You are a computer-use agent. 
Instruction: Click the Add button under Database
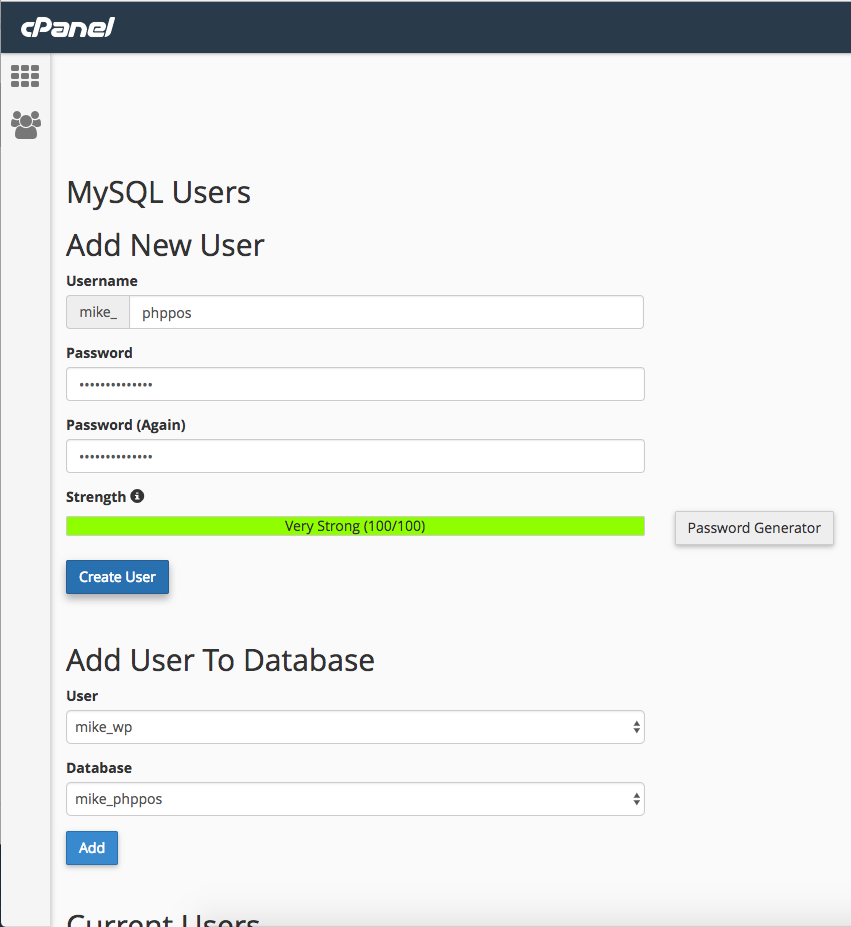[92, 848]
